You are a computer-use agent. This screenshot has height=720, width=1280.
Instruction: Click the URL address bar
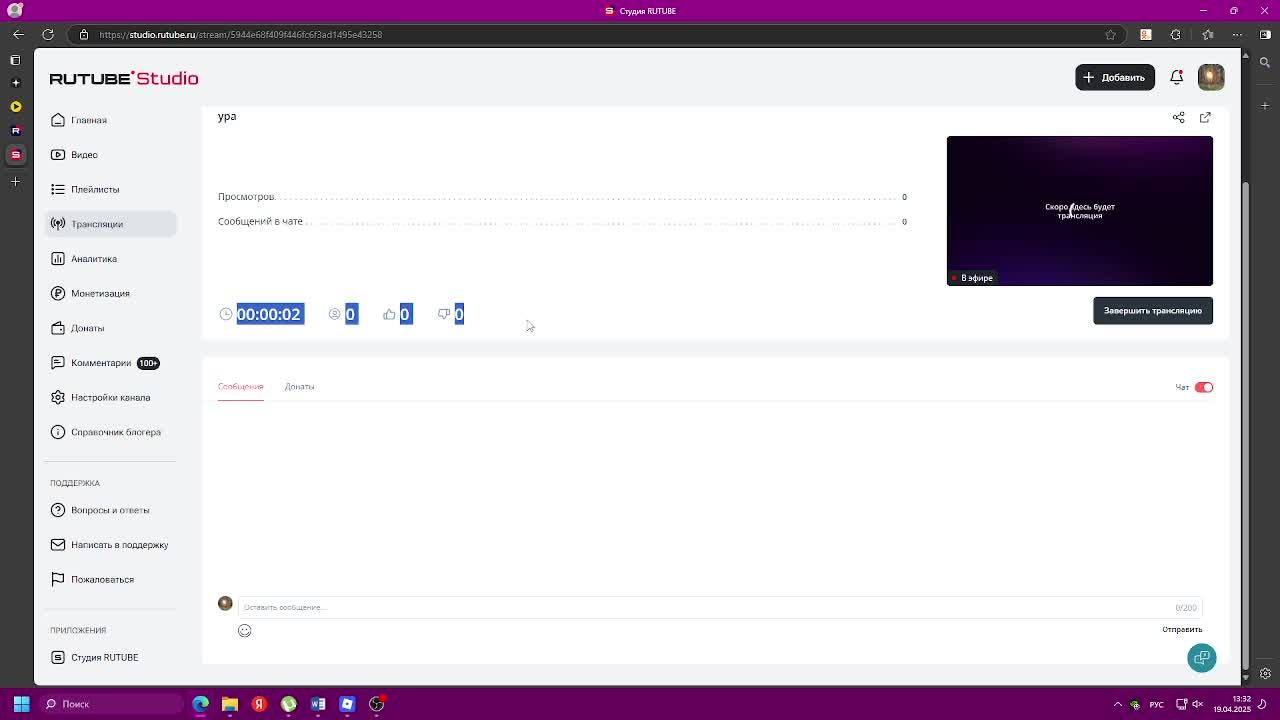pos(598,34)
